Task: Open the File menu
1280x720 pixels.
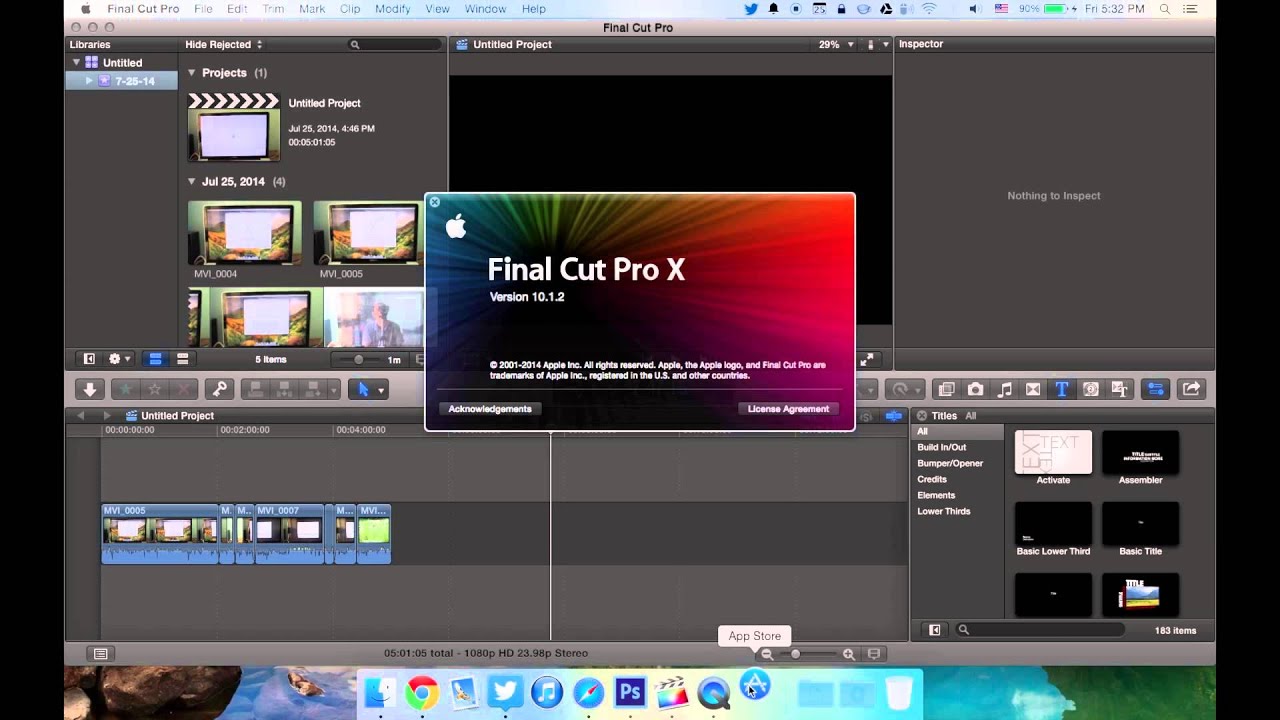Action: 203,9
